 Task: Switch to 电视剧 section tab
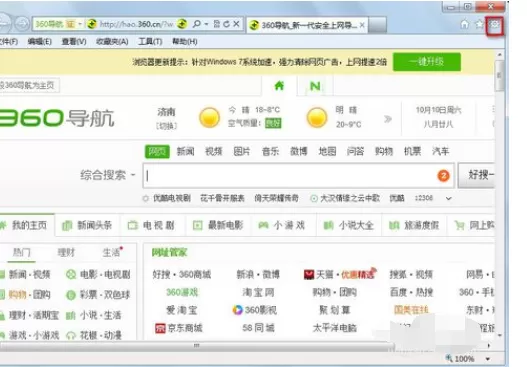coord(152,225)
